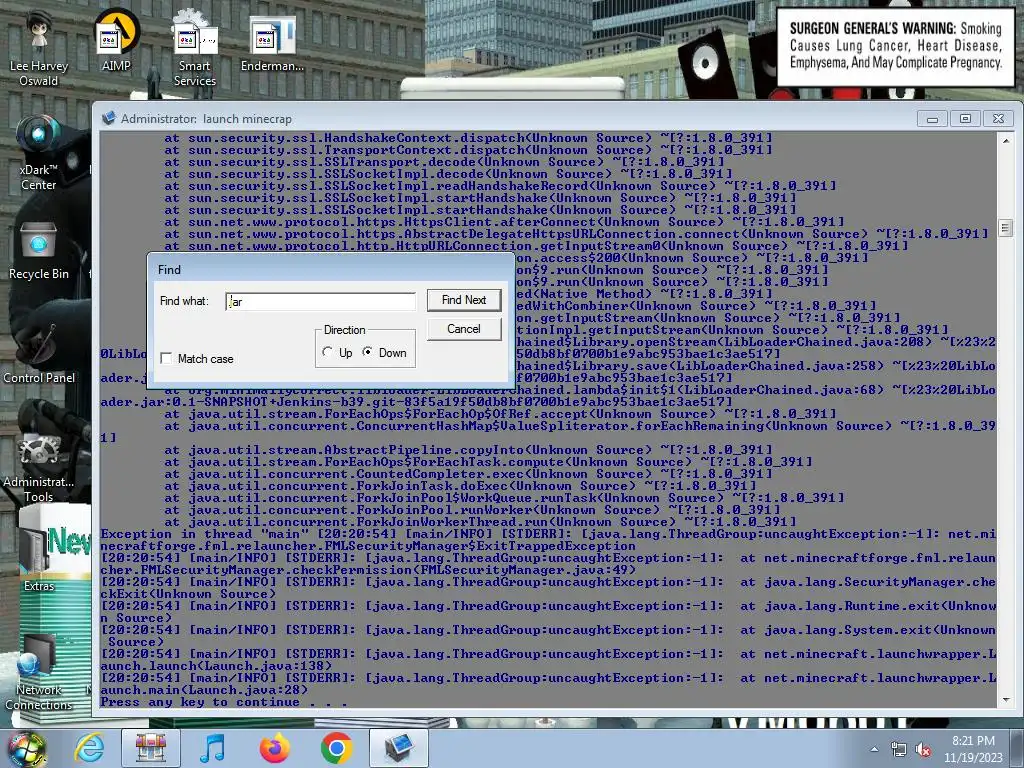Close the launch minecrap window
Viewport: 1024px width, 768px height.
pyautogui.click(x=998, y=119)
